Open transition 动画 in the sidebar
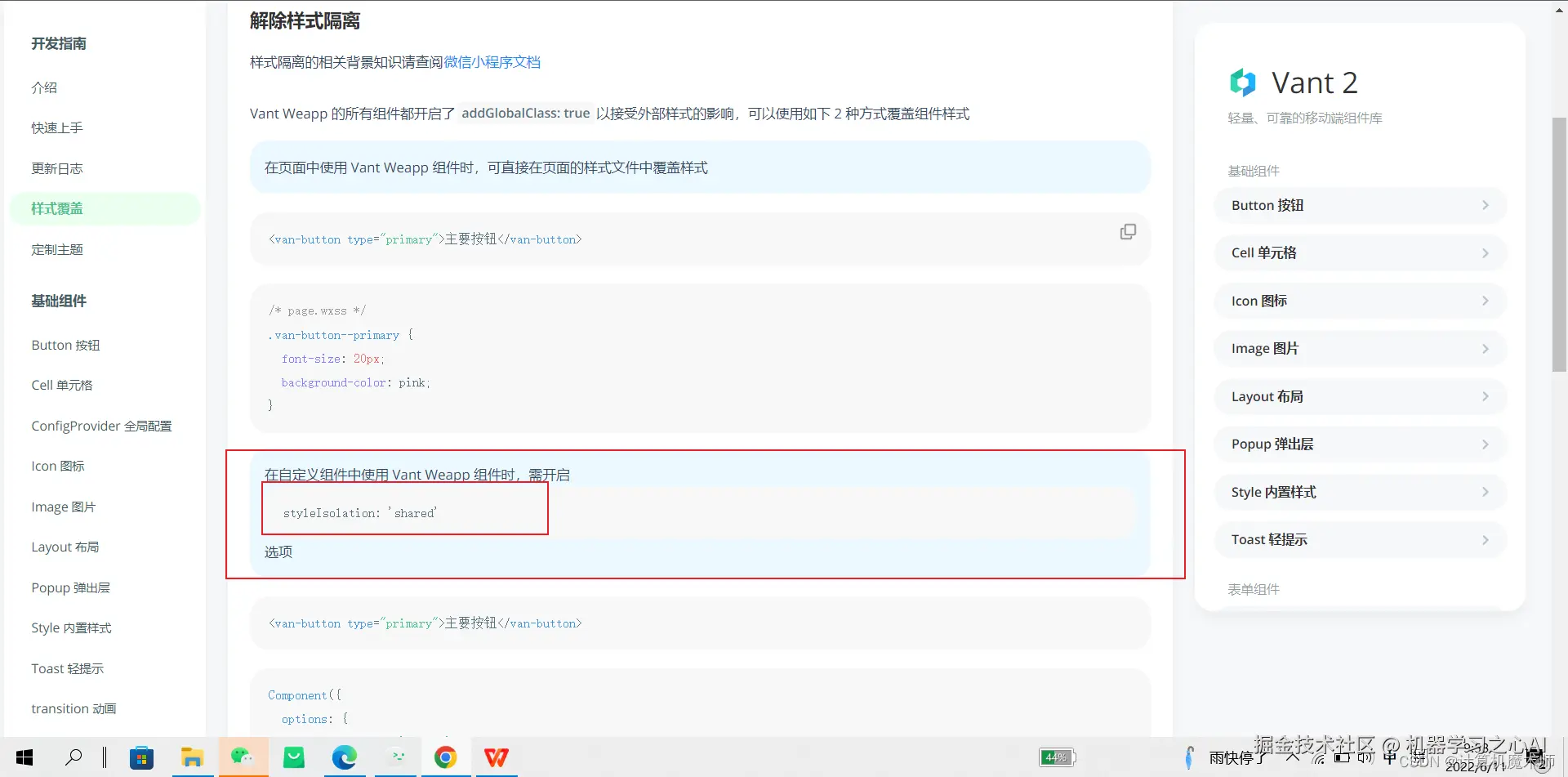Screen dimensions: 1568x777 coord(73,708)
